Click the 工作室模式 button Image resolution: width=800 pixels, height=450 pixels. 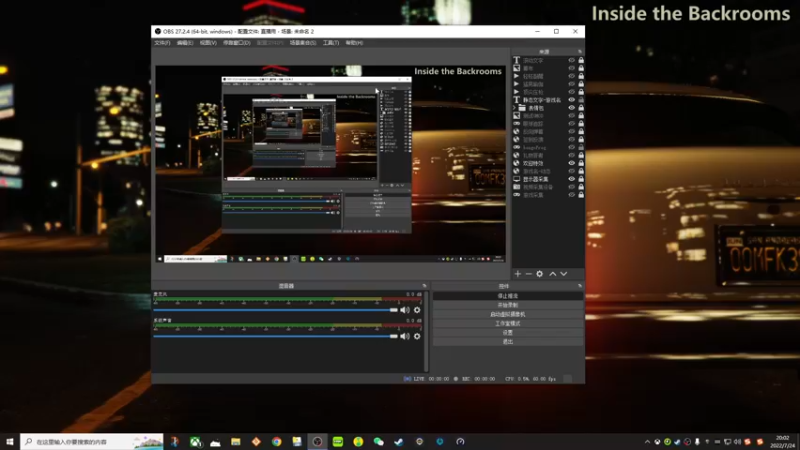(508, 323)
